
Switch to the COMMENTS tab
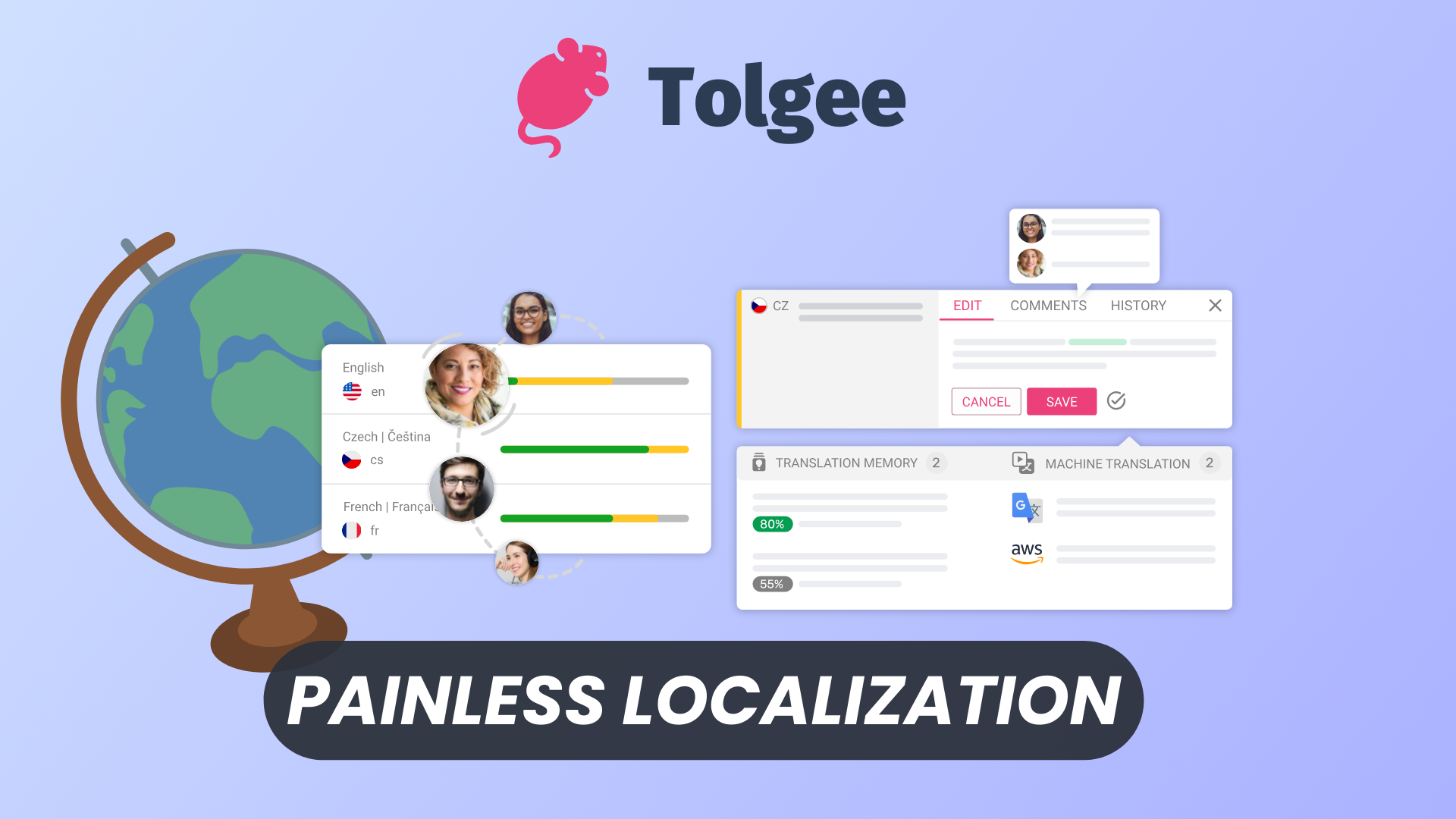click(1048, 305)
